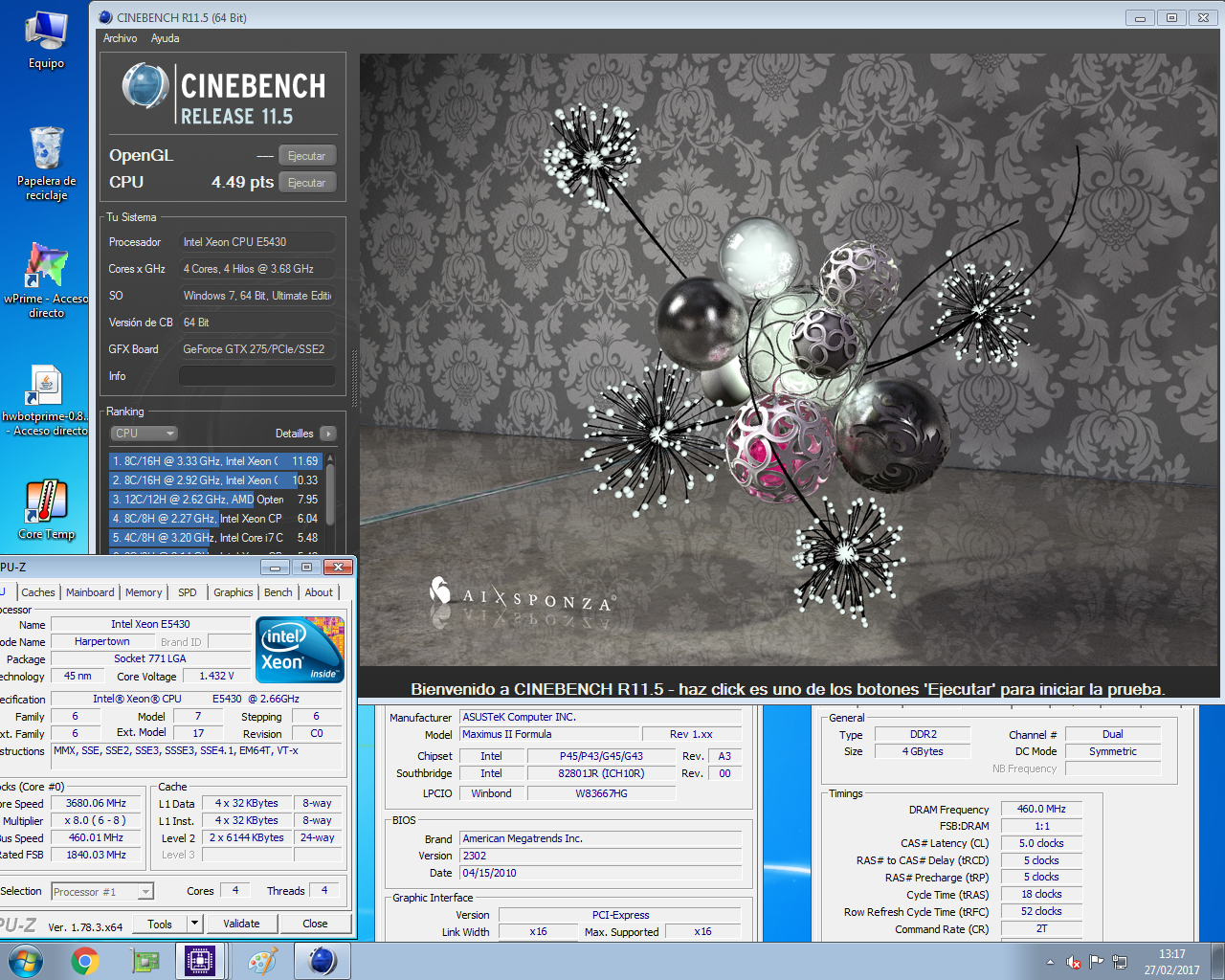Open Paint from the taskbar

click(261, 961)
